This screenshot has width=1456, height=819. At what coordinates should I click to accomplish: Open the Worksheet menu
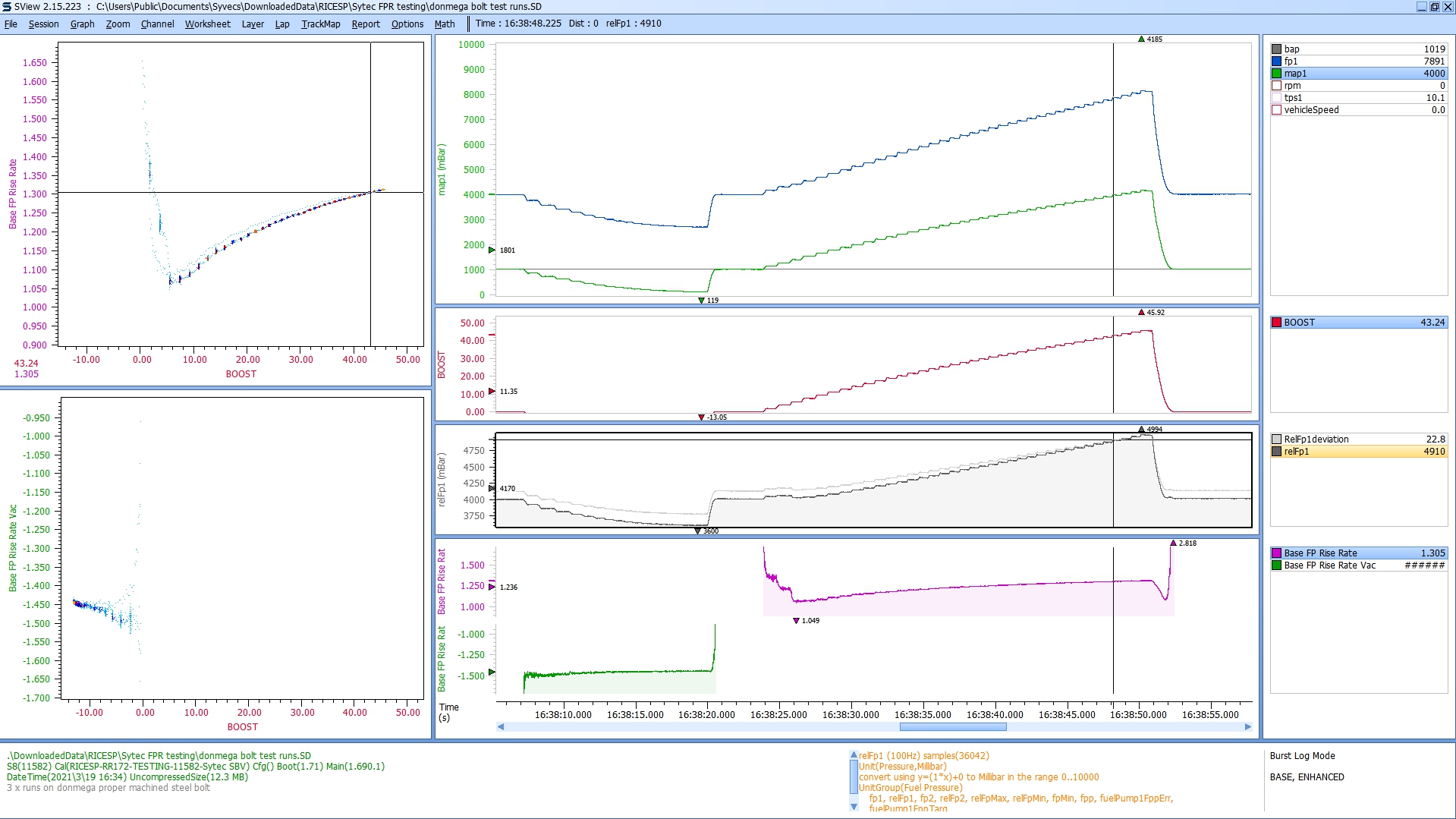click(x=207, y=24)
